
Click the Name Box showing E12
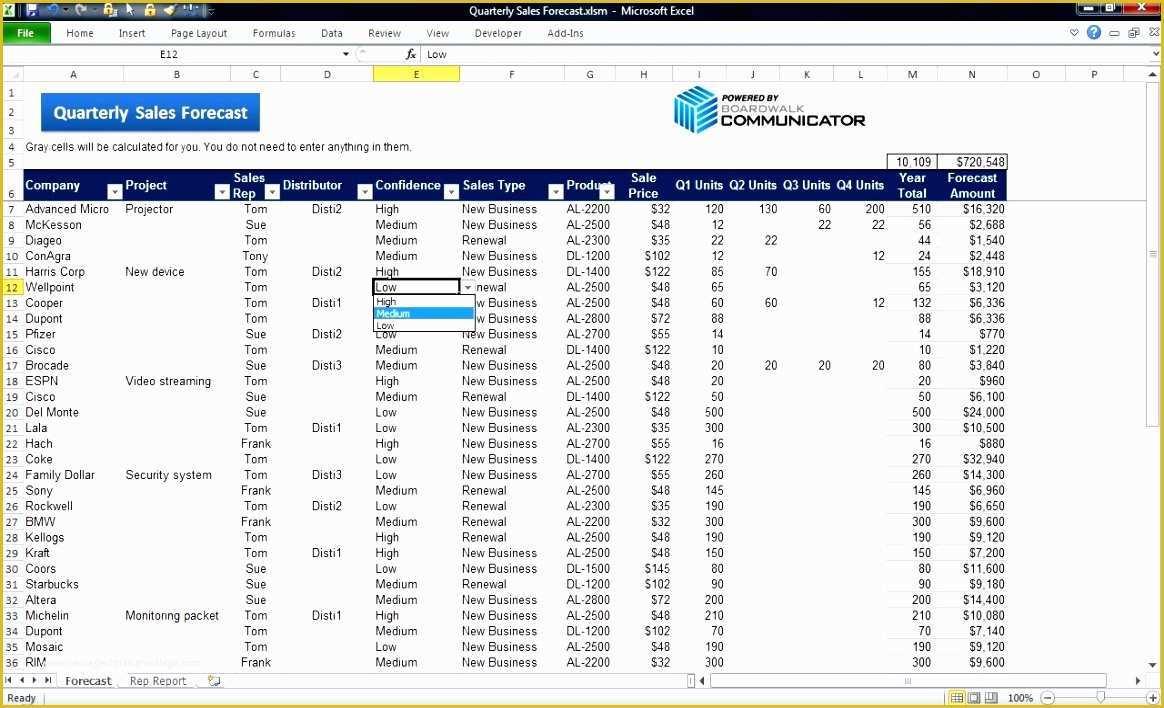[169, 54]
